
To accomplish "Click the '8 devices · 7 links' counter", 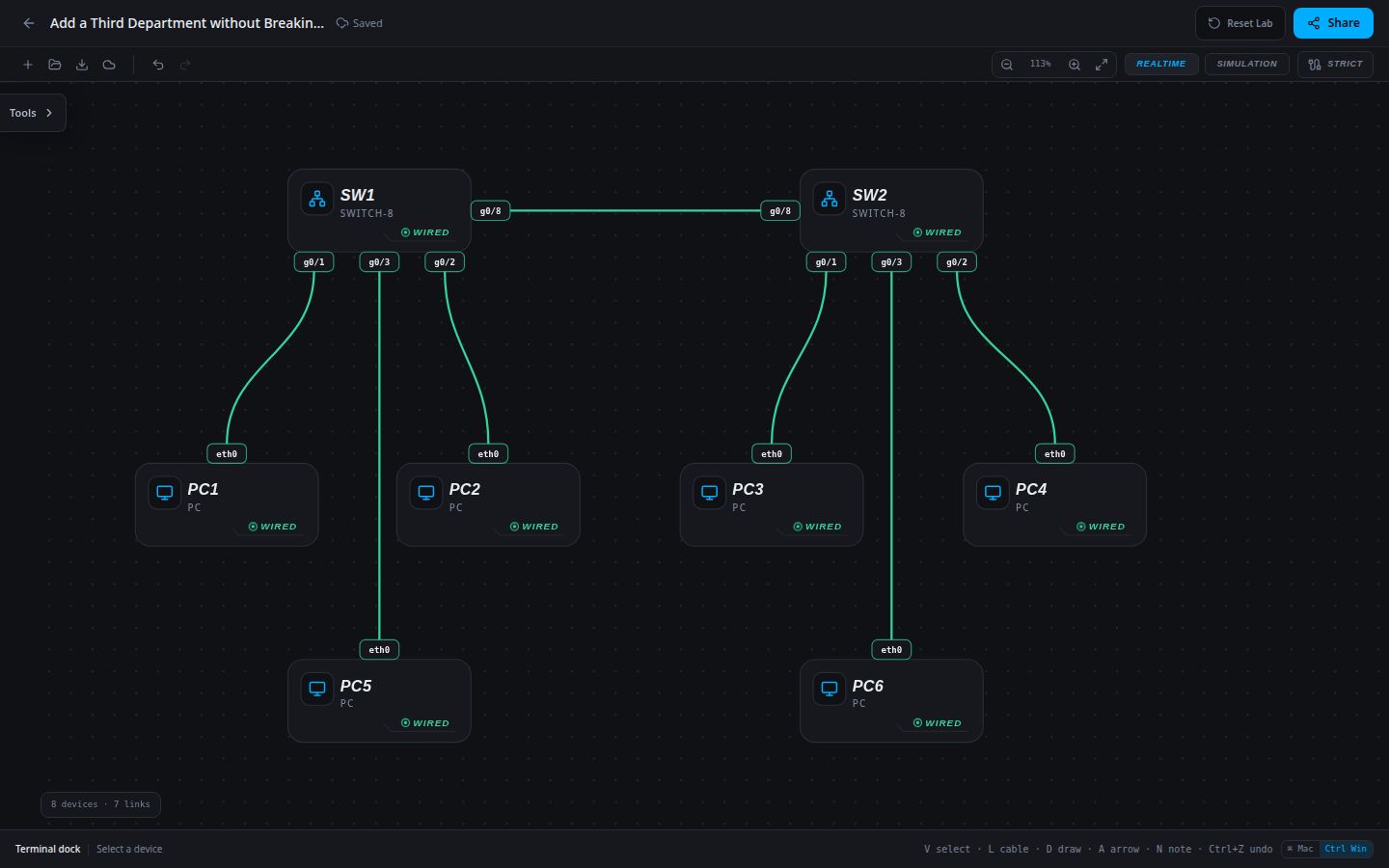I will pyautogui.click(x=100, y=804).
